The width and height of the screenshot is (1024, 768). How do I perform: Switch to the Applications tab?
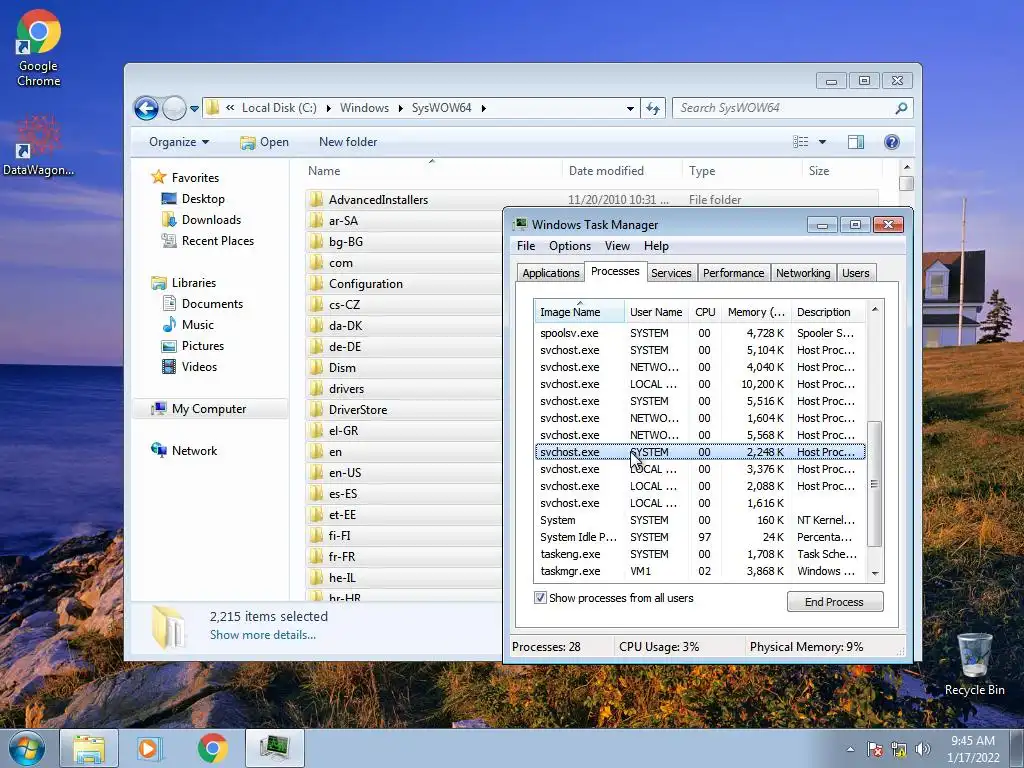click(551, 273)
